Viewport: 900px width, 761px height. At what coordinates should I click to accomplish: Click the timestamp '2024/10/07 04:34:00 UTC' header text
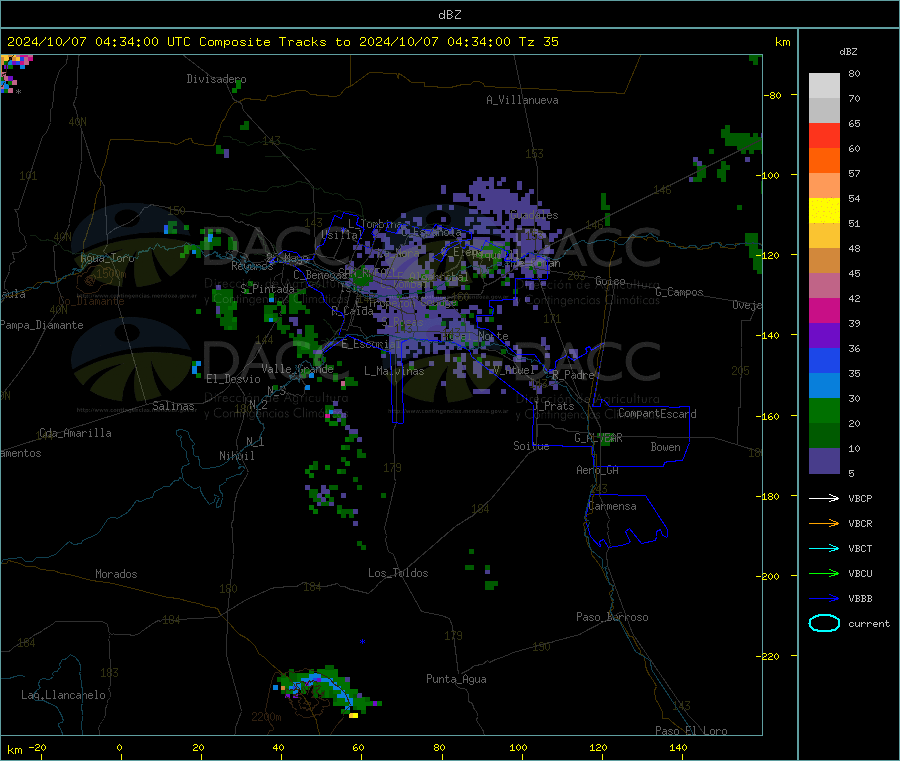tap(99, 42)
